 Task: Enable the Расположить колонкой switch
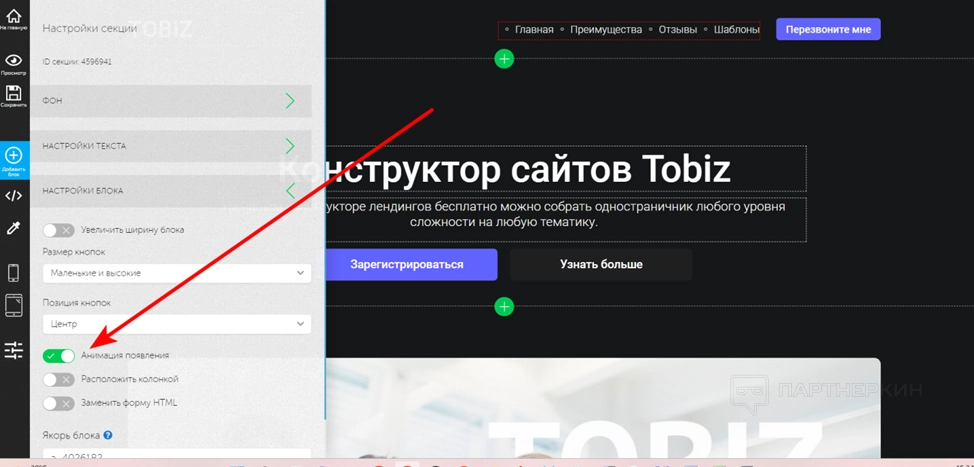pos(59,379)
